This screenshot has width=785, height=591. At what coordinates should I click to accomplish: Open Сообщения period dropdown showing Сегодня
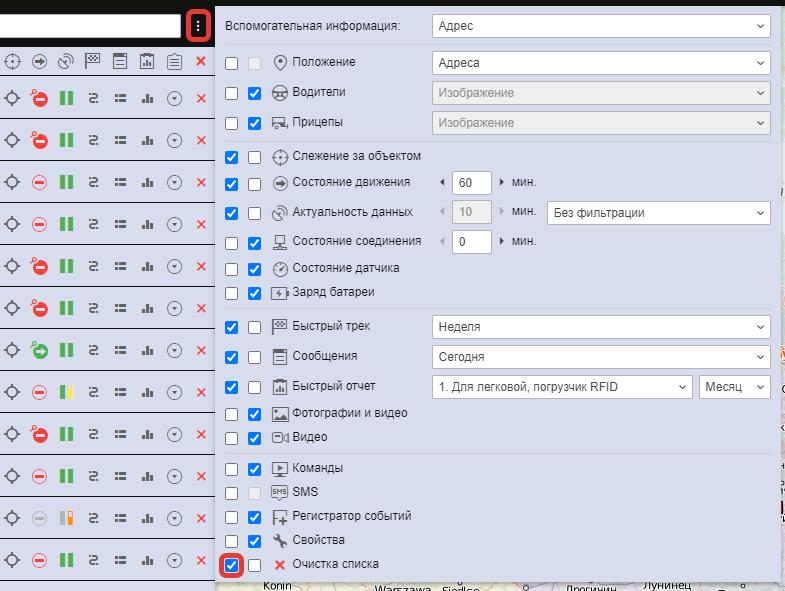[x=601, y=357]
